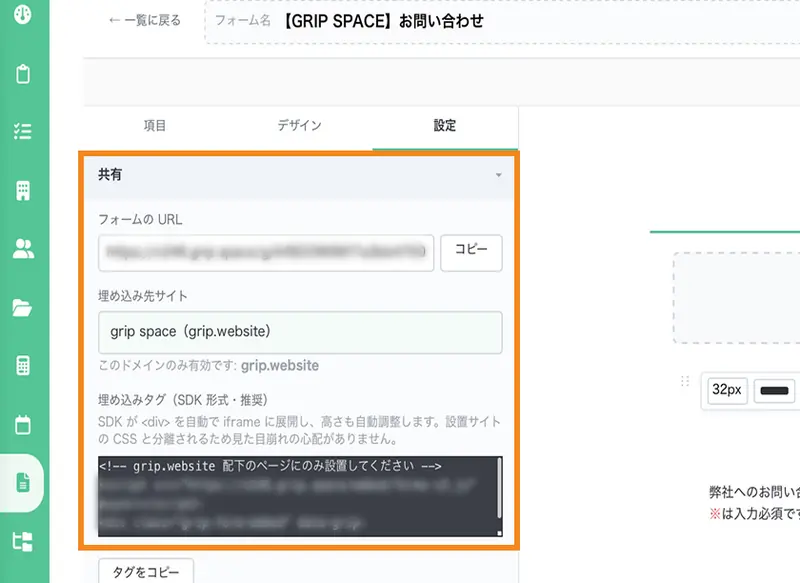This screenshot has width=800, height=583.
Task: Click the フォームの URL text field
Action: point(266,252)
